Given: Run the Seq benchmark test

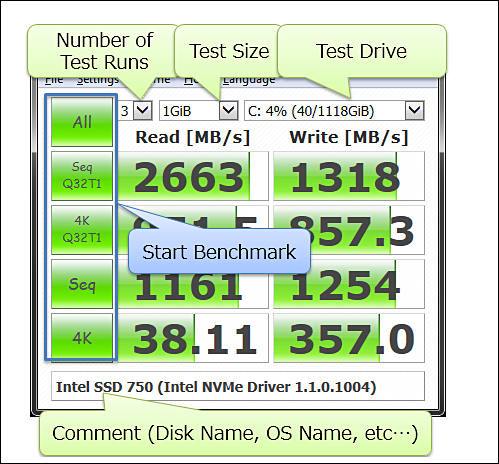Looking at the screenshot, I should 82,284.
